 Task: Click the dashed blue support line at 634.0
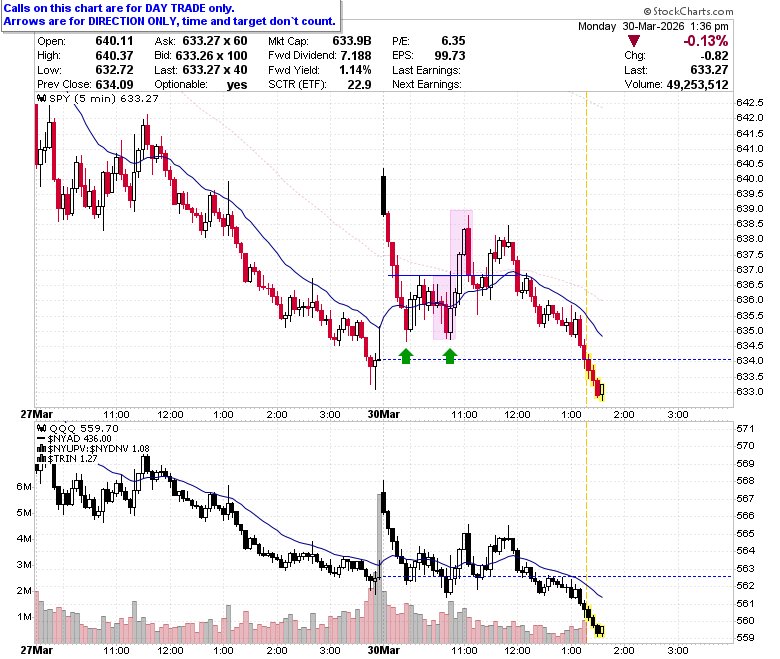(557, 360)
